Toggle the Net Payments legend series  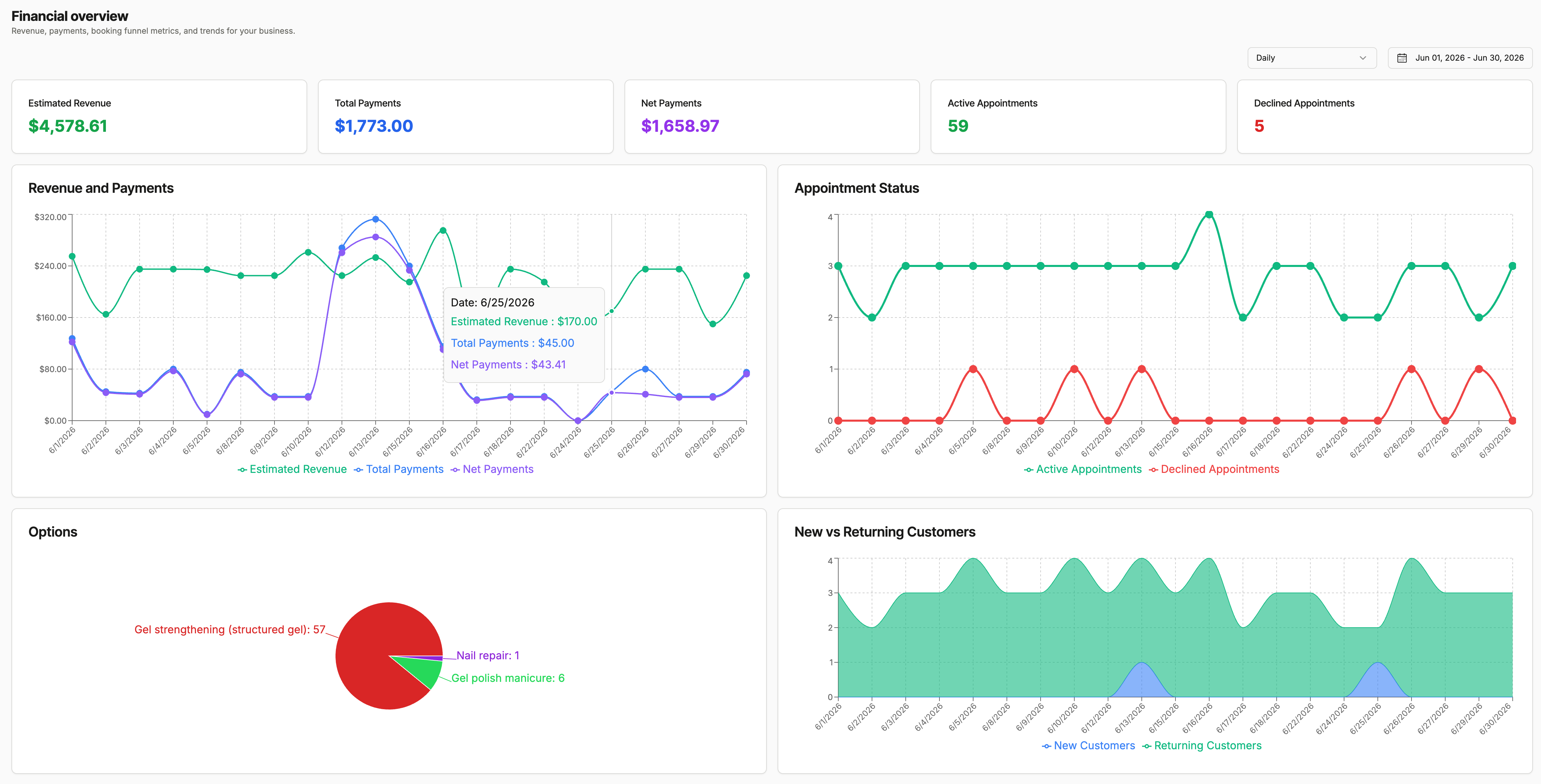492,470
